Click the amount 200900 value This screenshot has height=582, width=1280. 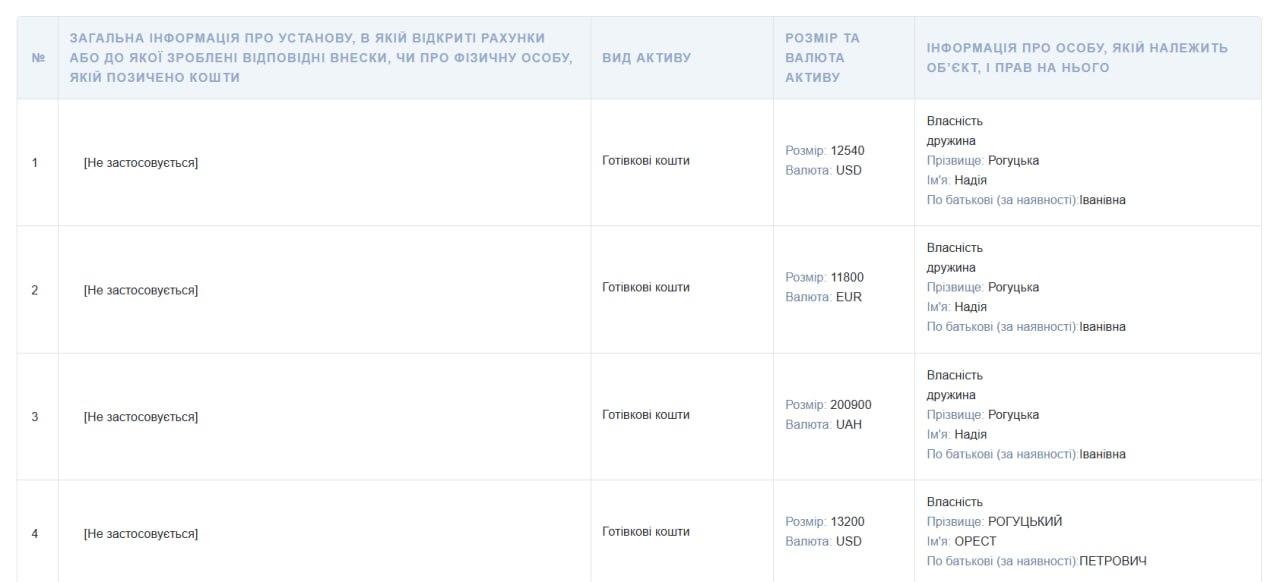(851, 405)
